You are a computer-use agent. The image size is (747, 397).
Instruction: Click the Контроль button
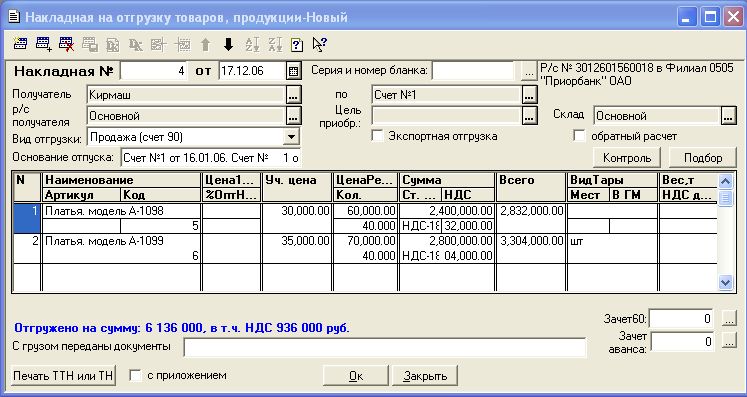(x=627, y=158)
